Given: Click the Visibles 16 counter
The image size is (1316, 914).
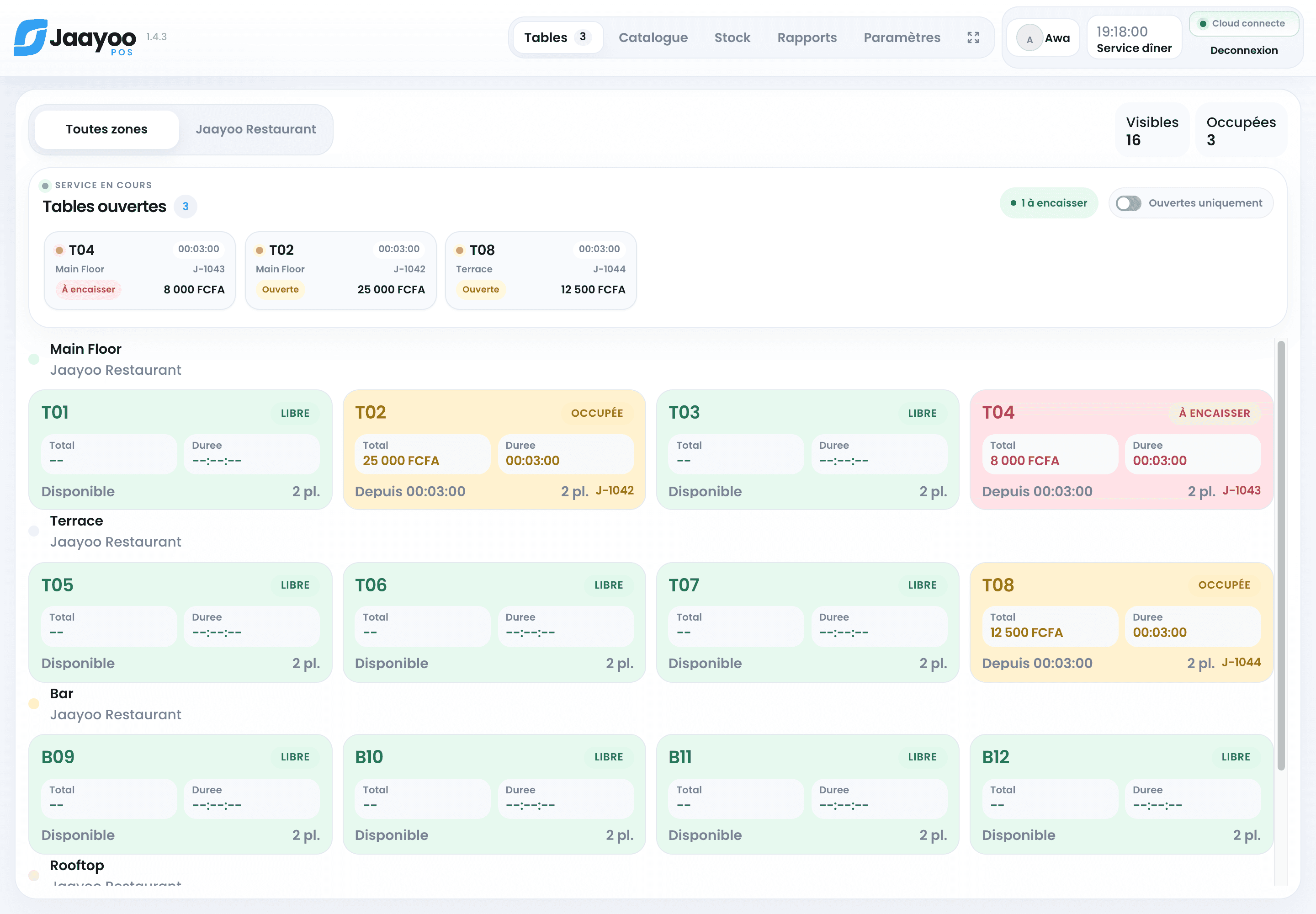Looking at the screenshot, I should coord(1151,131).
